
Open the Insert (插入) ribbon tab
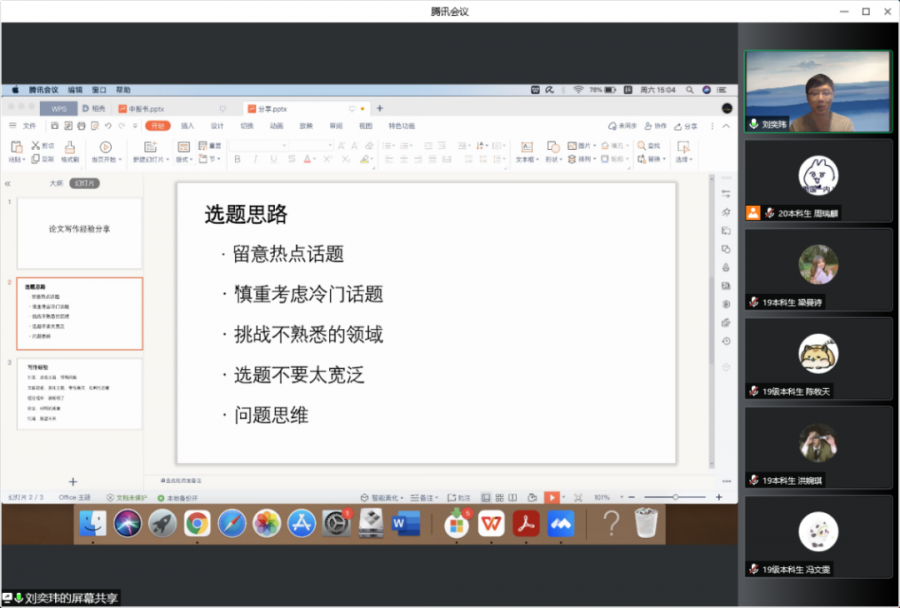click(188, 126)
